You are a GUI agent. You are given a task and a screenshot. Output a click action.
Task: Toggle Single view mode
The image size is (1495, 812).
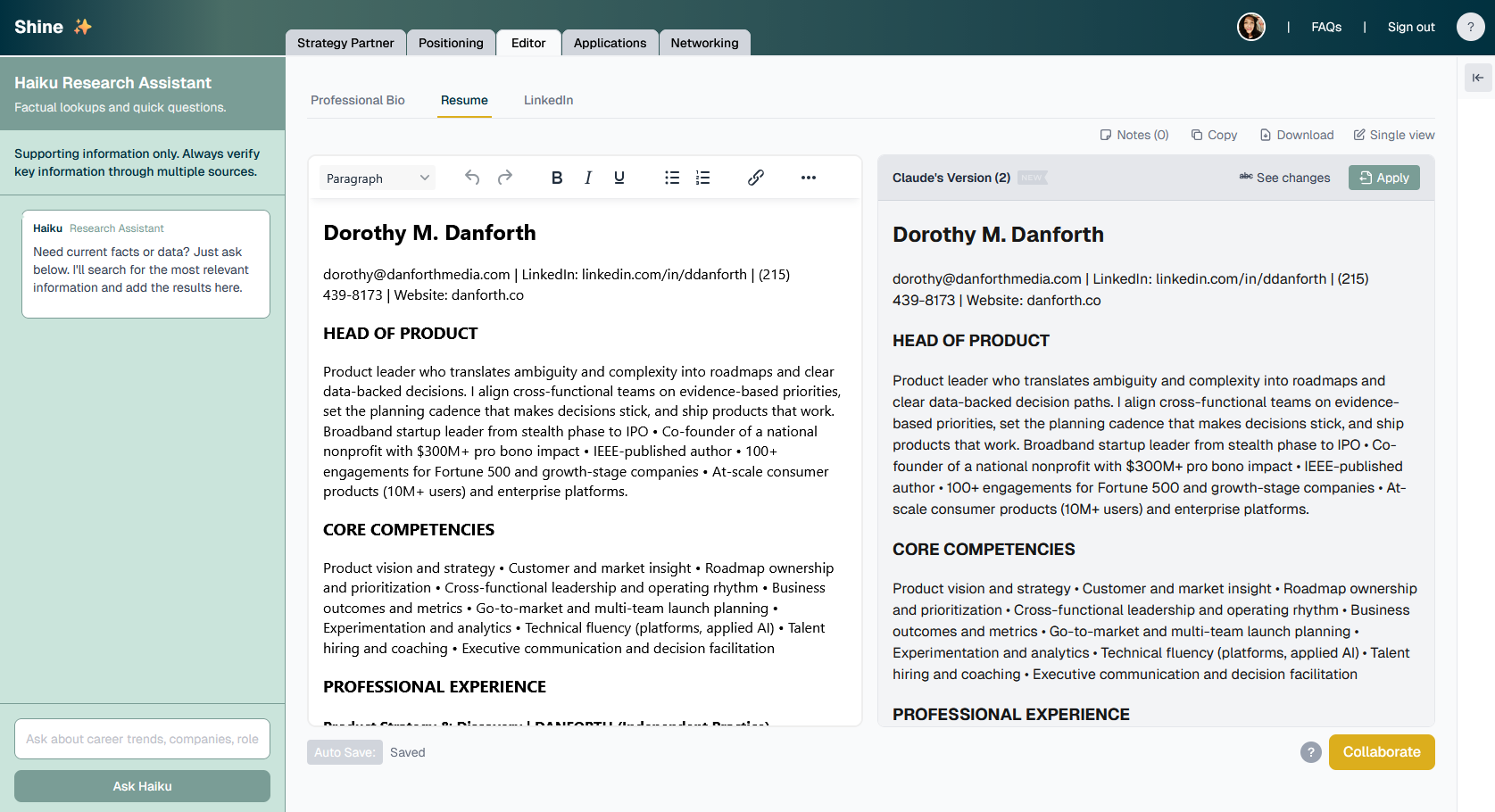pyautogui.click(x=1393, y=134)
